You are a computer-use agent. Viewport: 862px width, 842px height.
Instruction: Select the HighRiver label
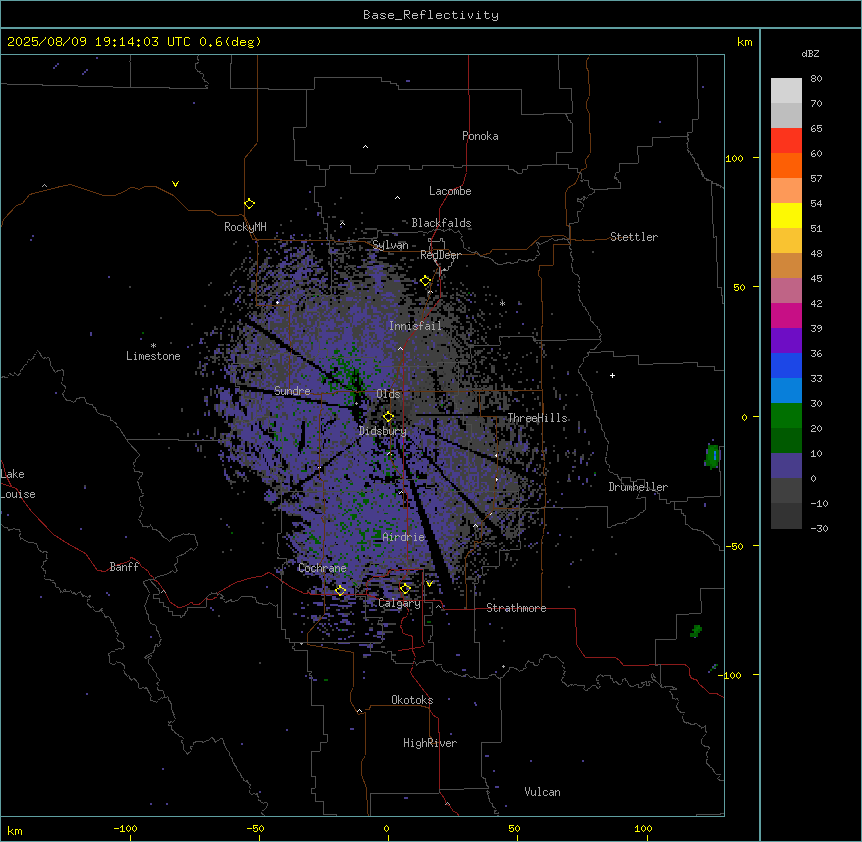click(430, 743)
